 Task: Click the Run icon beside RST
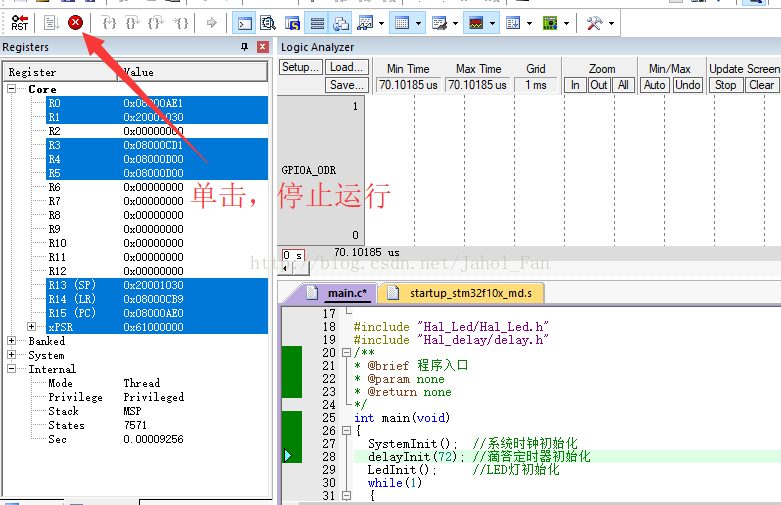pos(51,23)
